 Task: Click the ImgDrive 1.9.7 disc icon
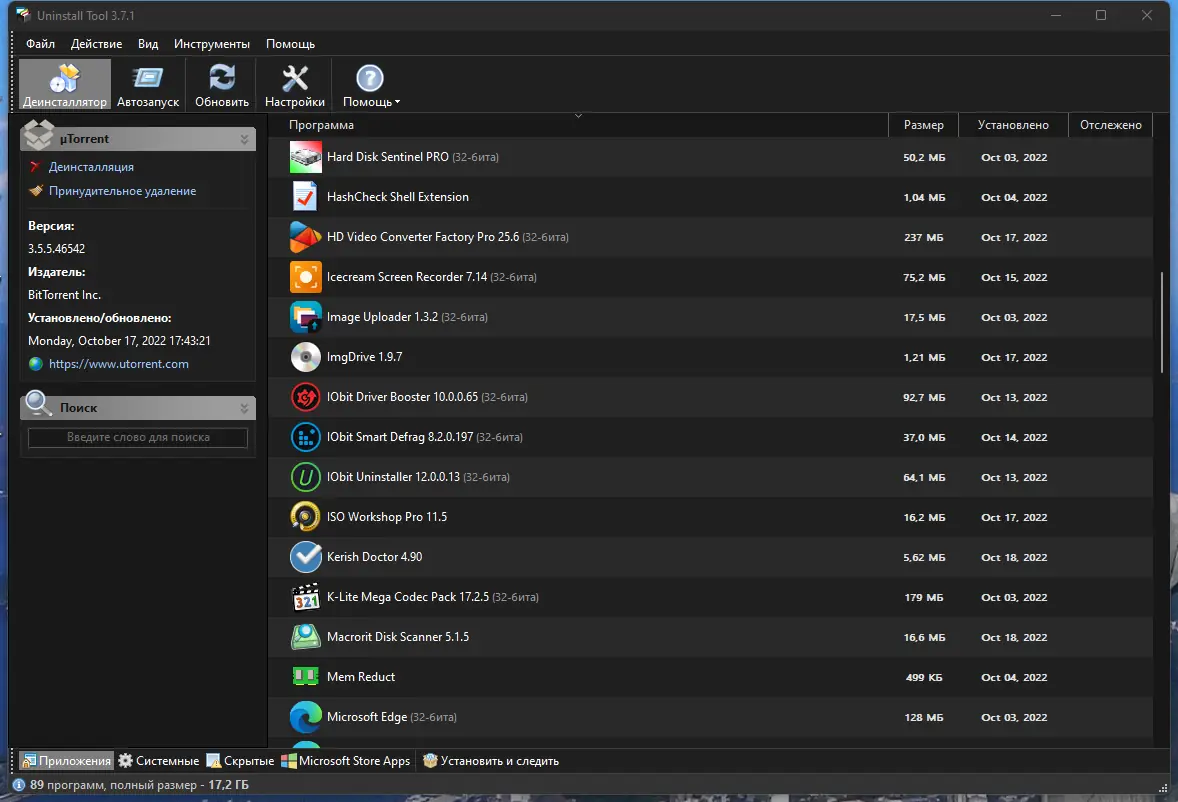[x=306, y=357]
